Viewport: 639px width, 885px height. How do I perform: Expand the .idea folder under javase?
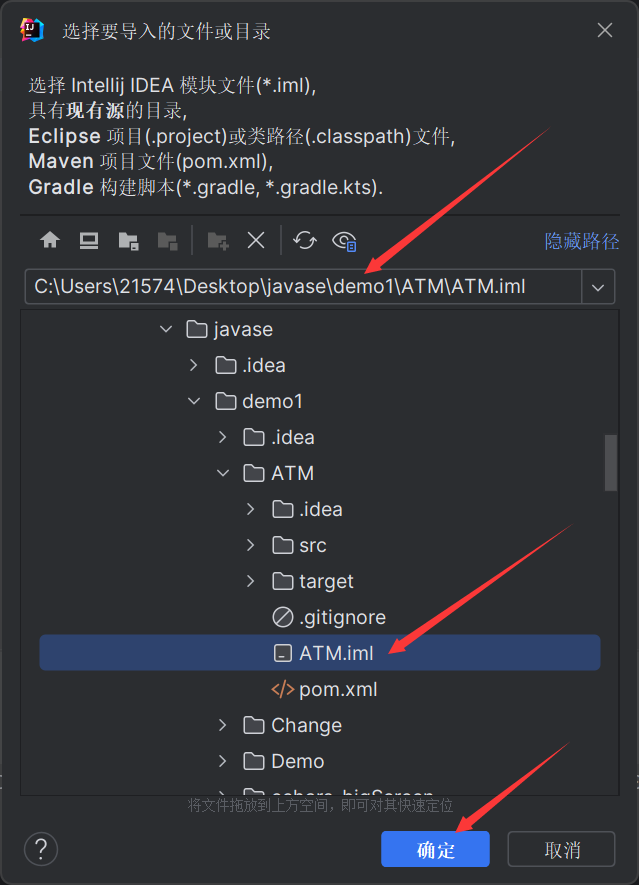pyautogui.click(x=194, y=365)
